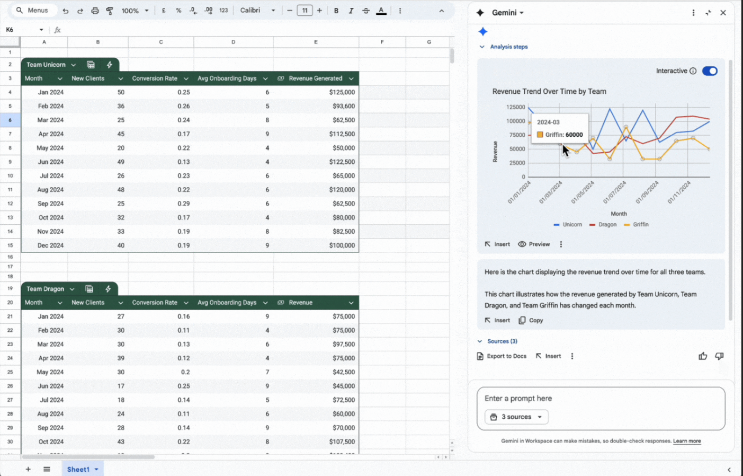This screenshot has width=743, height=476.
Task: Open chart options three-dot menu
Action: tap(561, 244)
